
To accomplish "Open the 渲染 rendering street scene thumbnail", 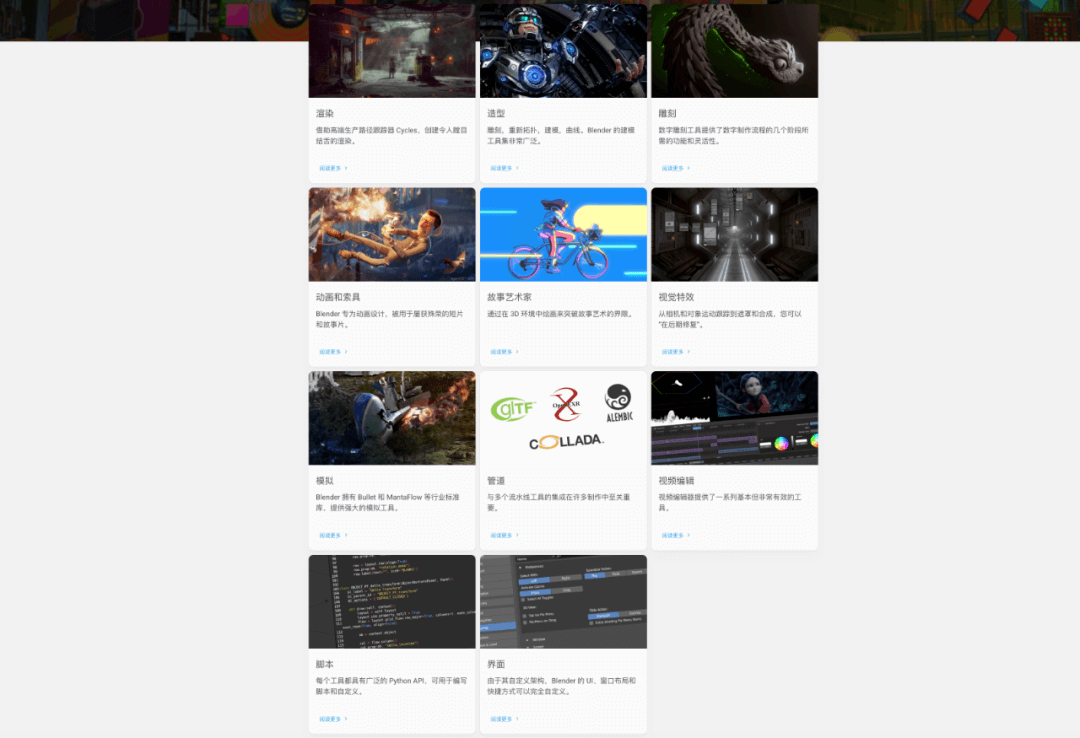I will [392, 51].
